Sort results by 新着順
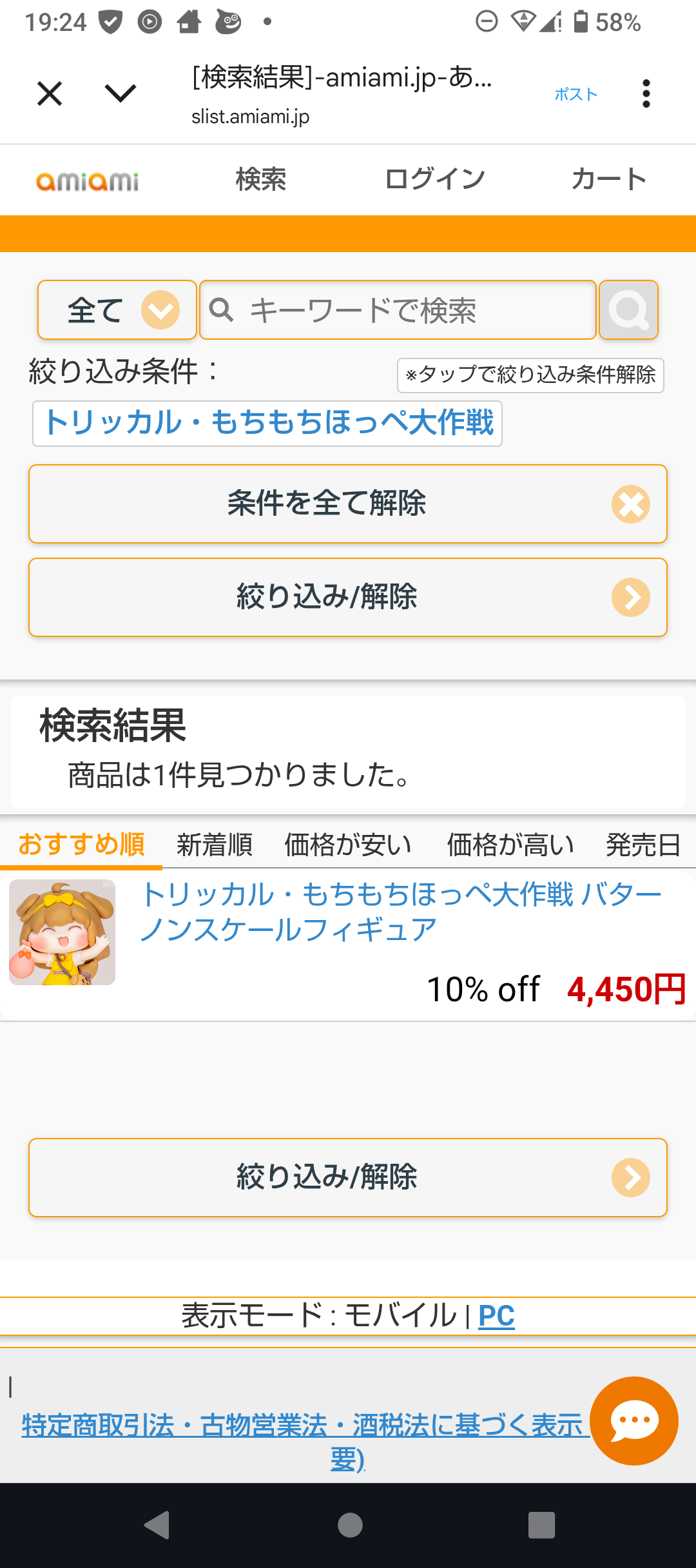The image size is (696, 1568). tap(215, 845)
